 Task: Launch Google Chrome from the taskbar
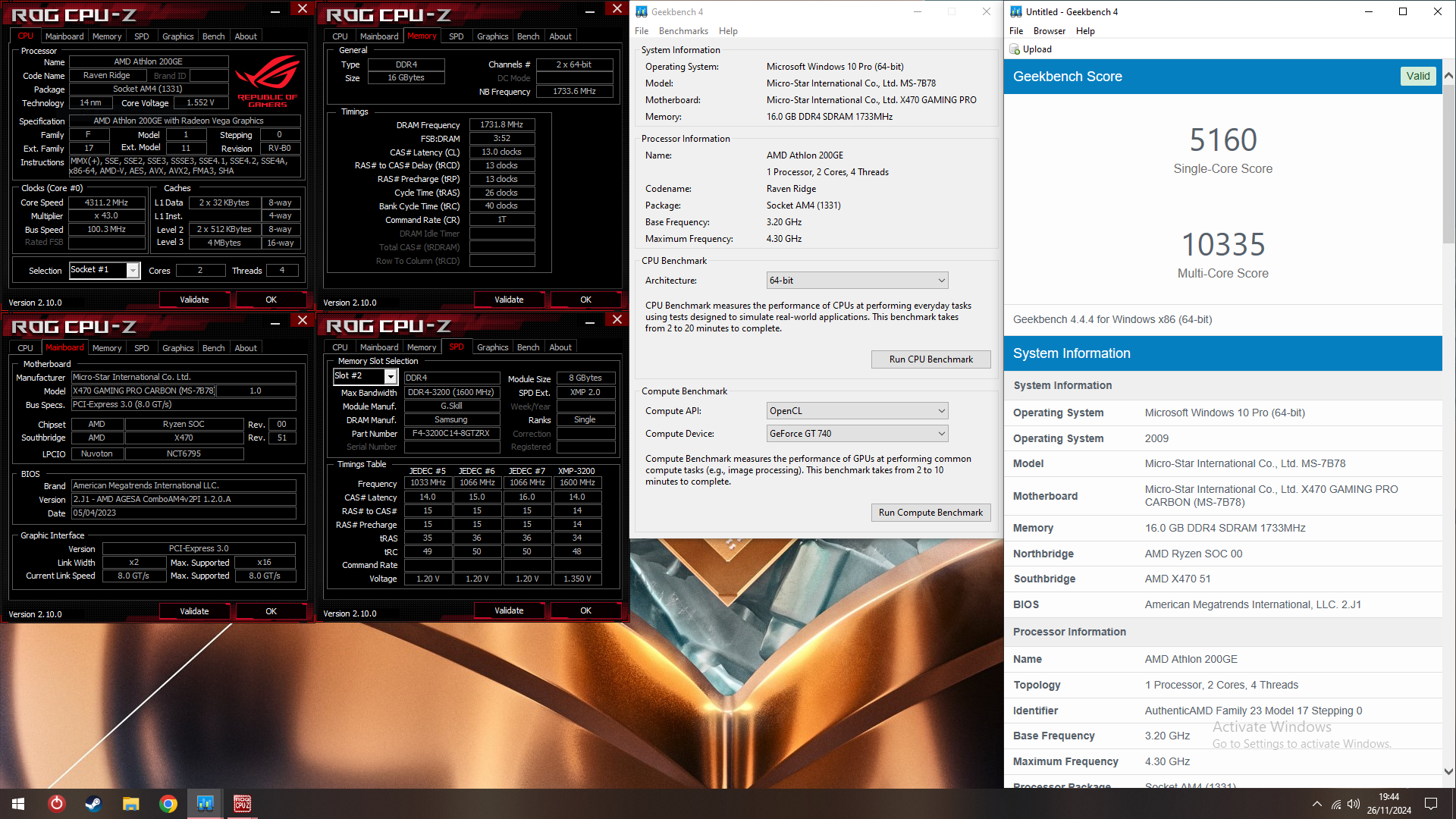click(x=168, y=804)
